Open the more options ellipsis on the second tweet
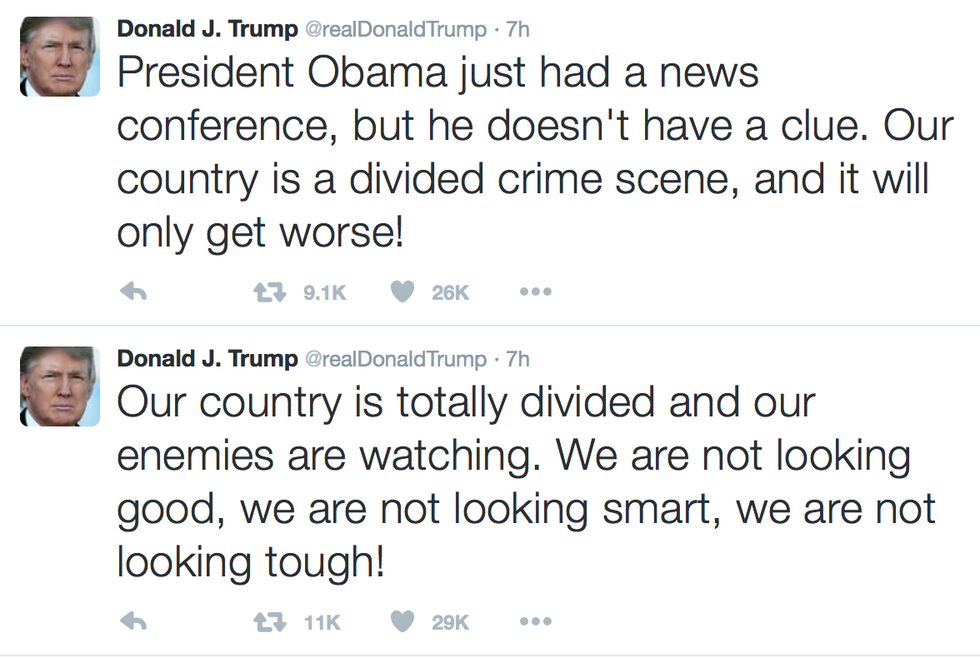Screen dimensions: 980x658 click(x=535, y=622)
